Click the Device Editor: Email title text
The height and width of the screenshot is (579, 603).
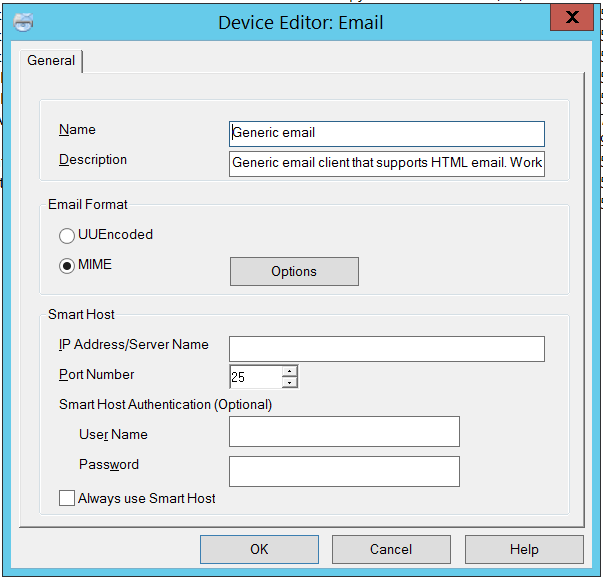301,22
